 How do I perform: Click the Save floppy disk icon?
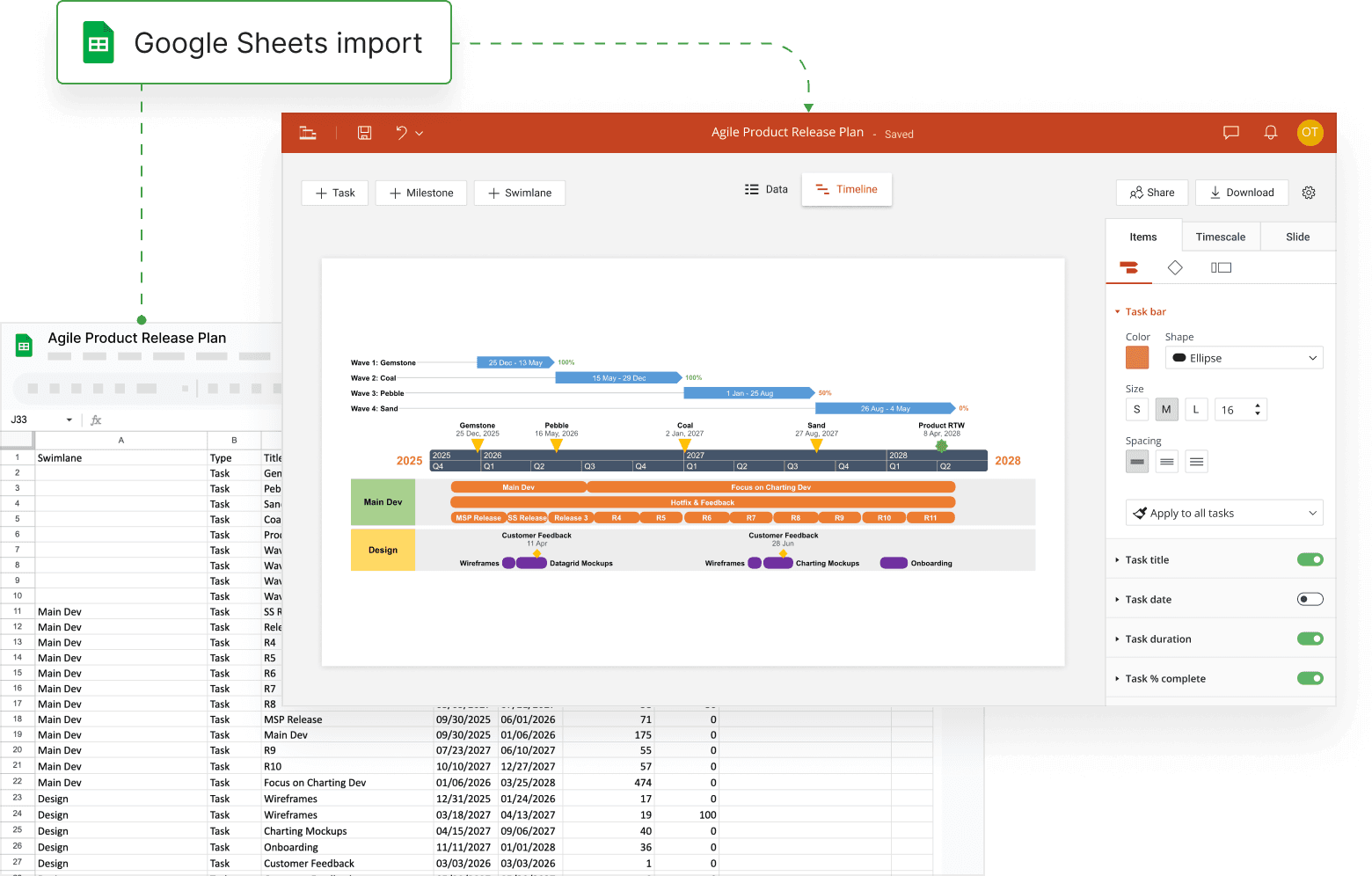pyautogui.click(x=364, y=133)
